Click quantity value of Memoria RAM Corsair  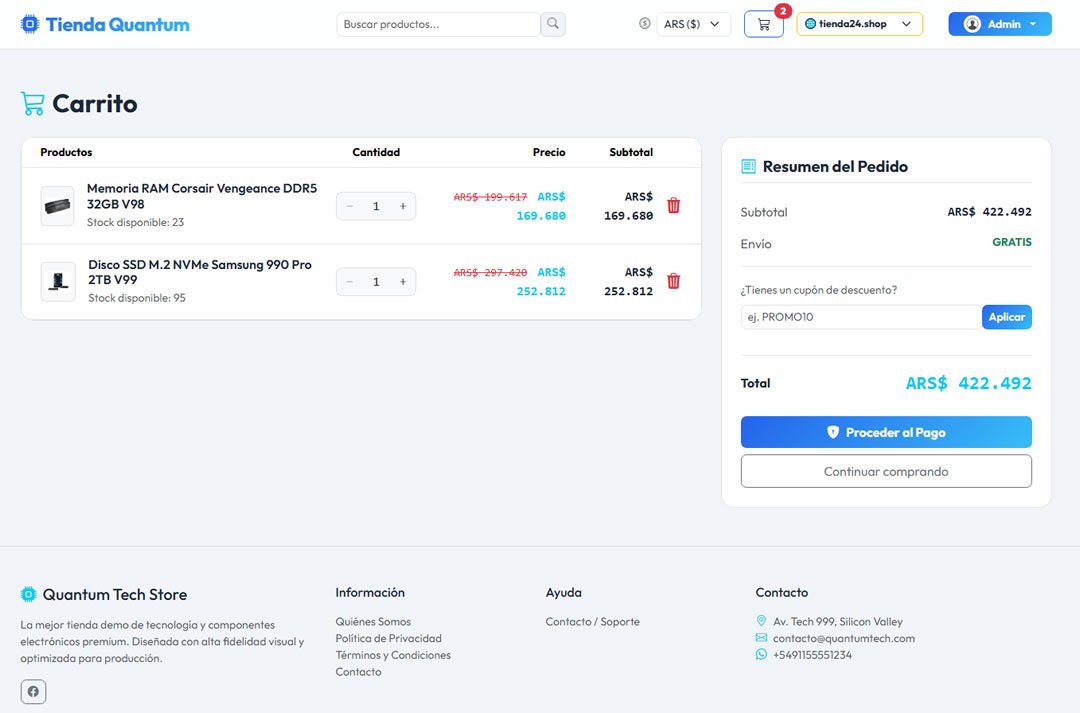click(376, 206)
